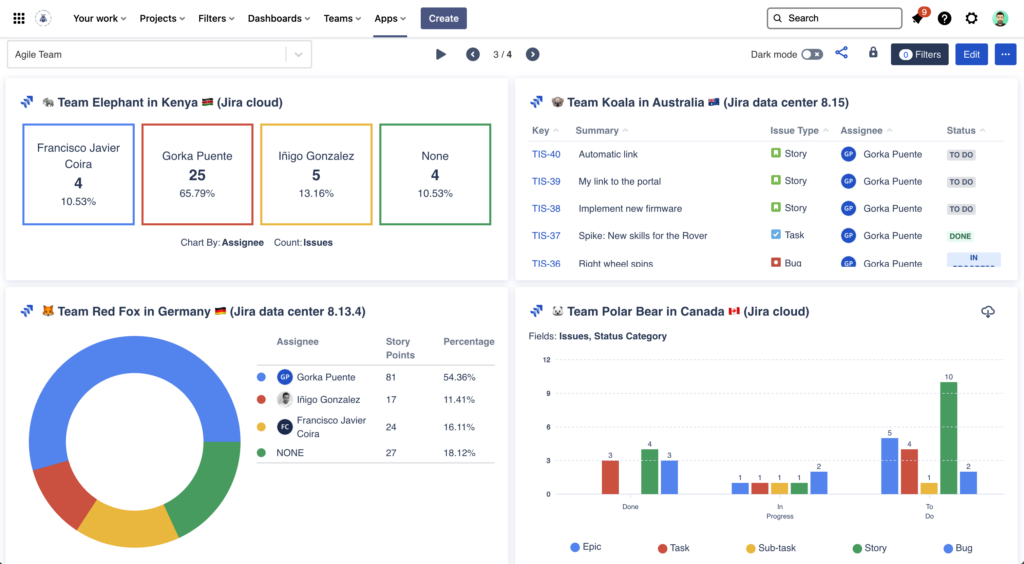Open the Filters navigation menu
Screen dimensions: 1024x564
pos(216,18)
